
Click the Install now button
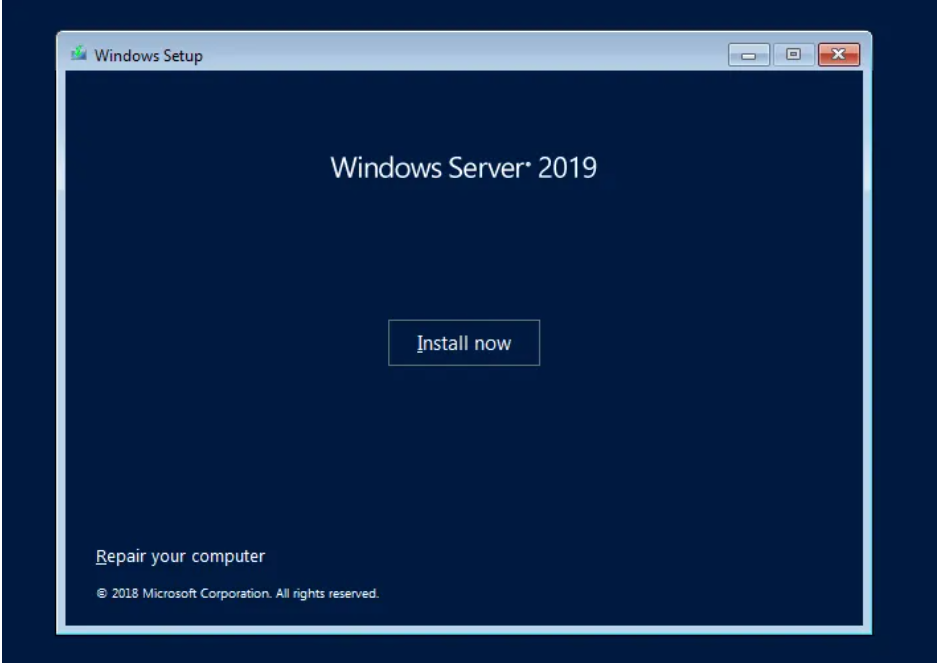pos(464,343)
